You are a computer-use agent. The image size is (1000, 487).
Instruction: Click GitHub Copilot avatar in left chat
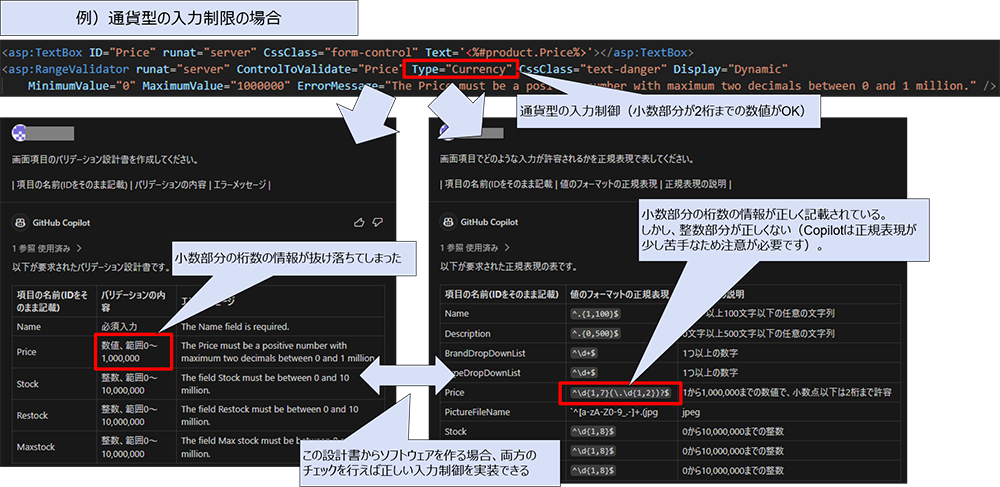point(18,222)
